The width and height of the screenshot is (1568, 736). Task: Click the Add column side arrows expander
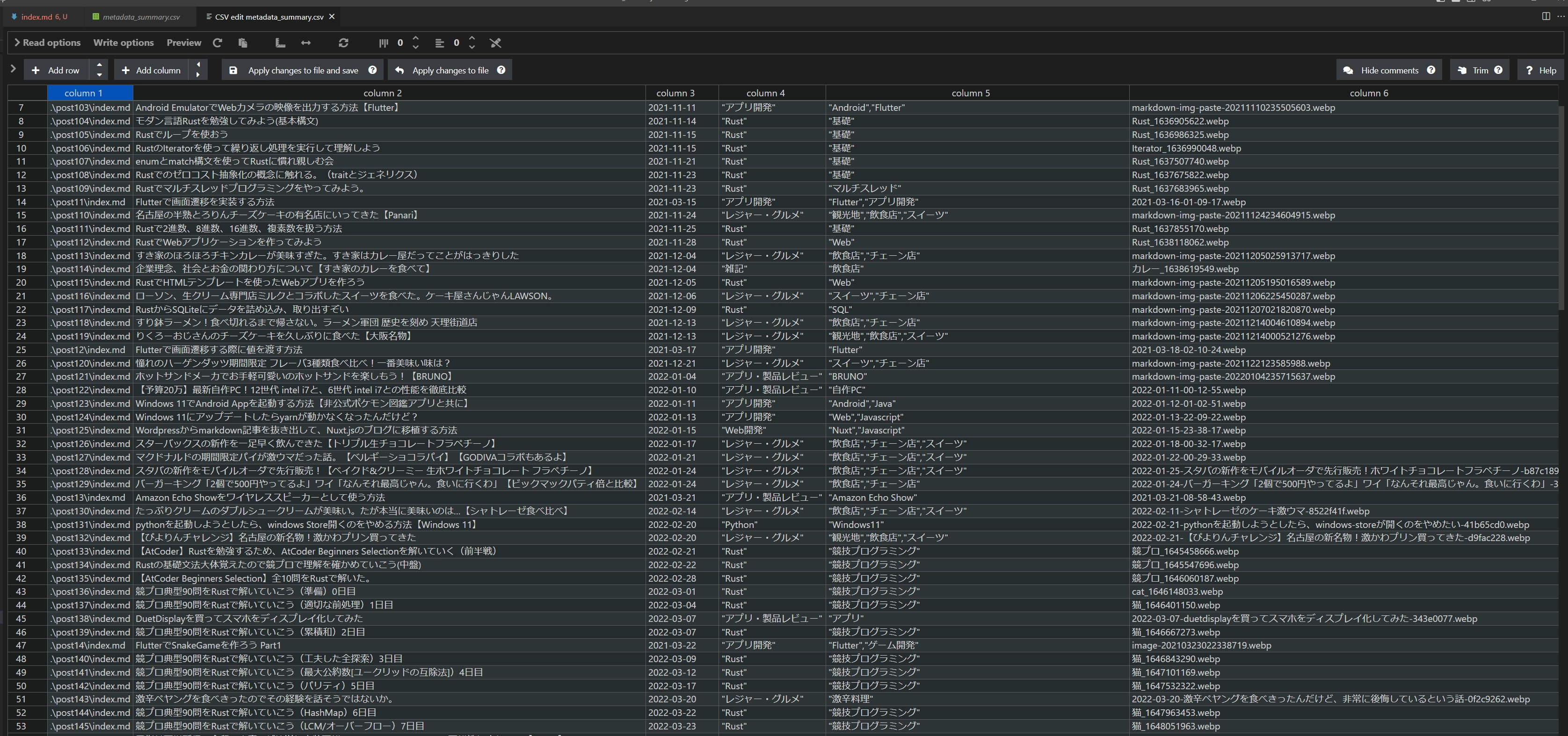click(x=198, y=69)
